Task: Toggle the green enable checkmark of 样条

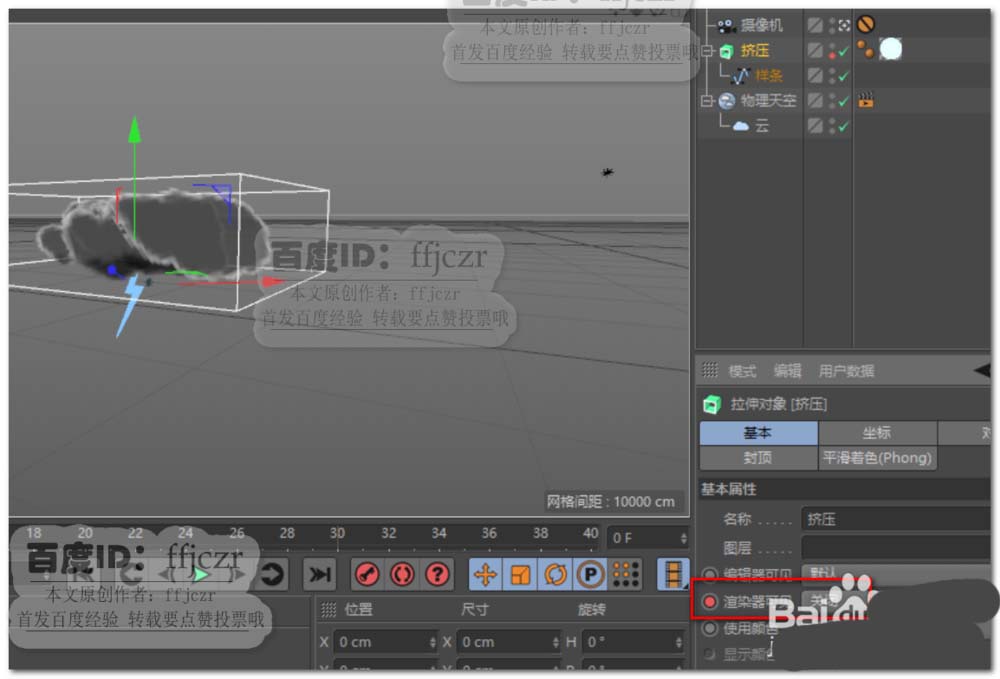Action: 844,76
